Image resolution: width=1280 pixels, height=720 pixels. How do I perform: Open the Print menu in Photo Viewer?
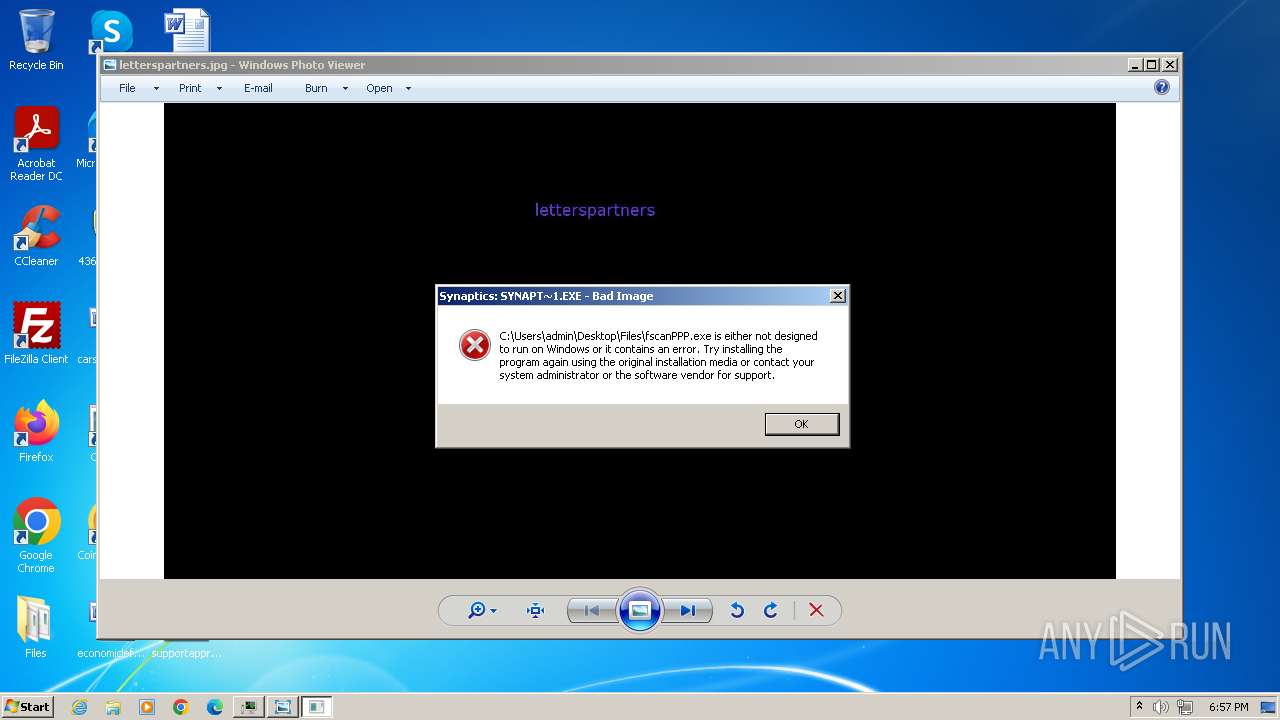[x=190, y=88]
